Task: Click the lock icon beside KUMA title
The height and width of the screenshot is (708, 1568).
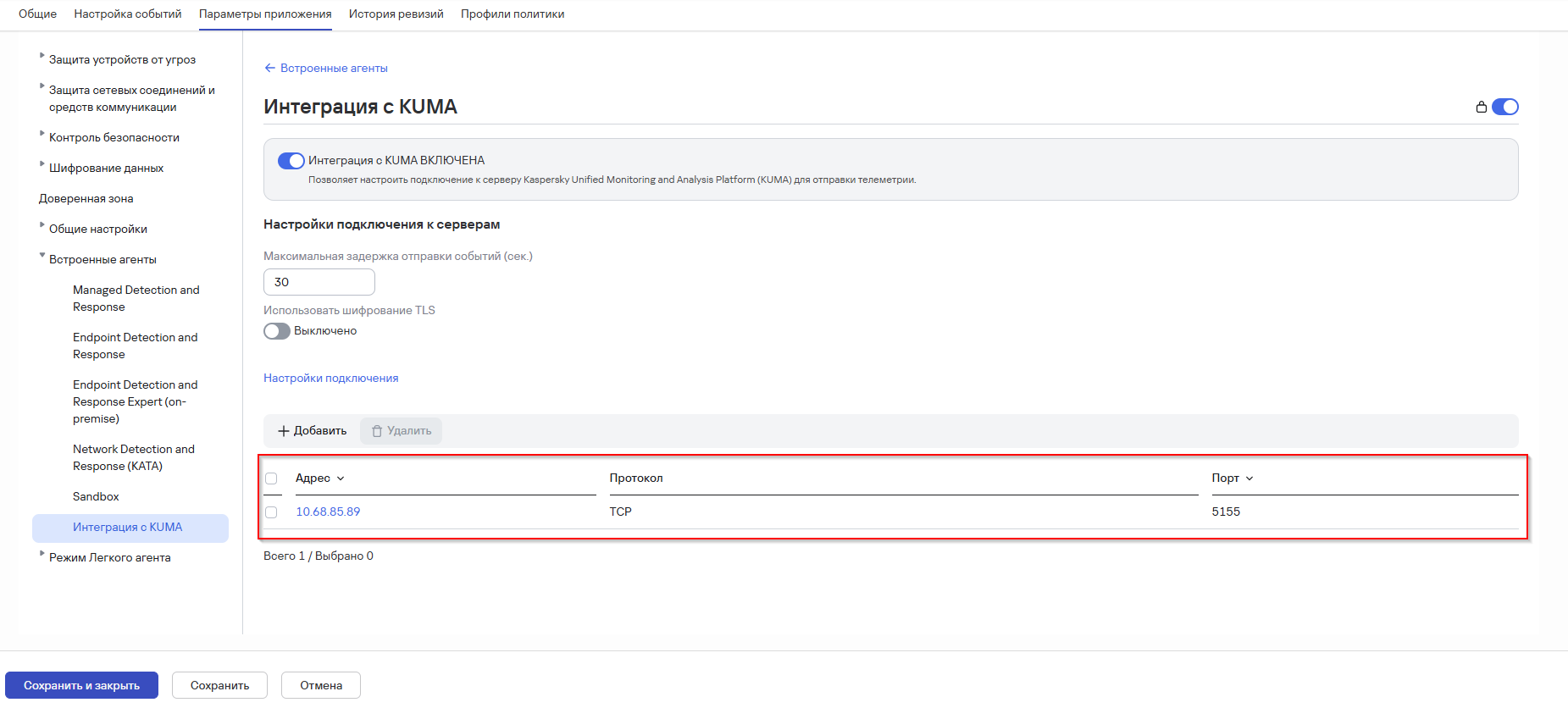Action: pyautogui.click(x=1481, y=107)
